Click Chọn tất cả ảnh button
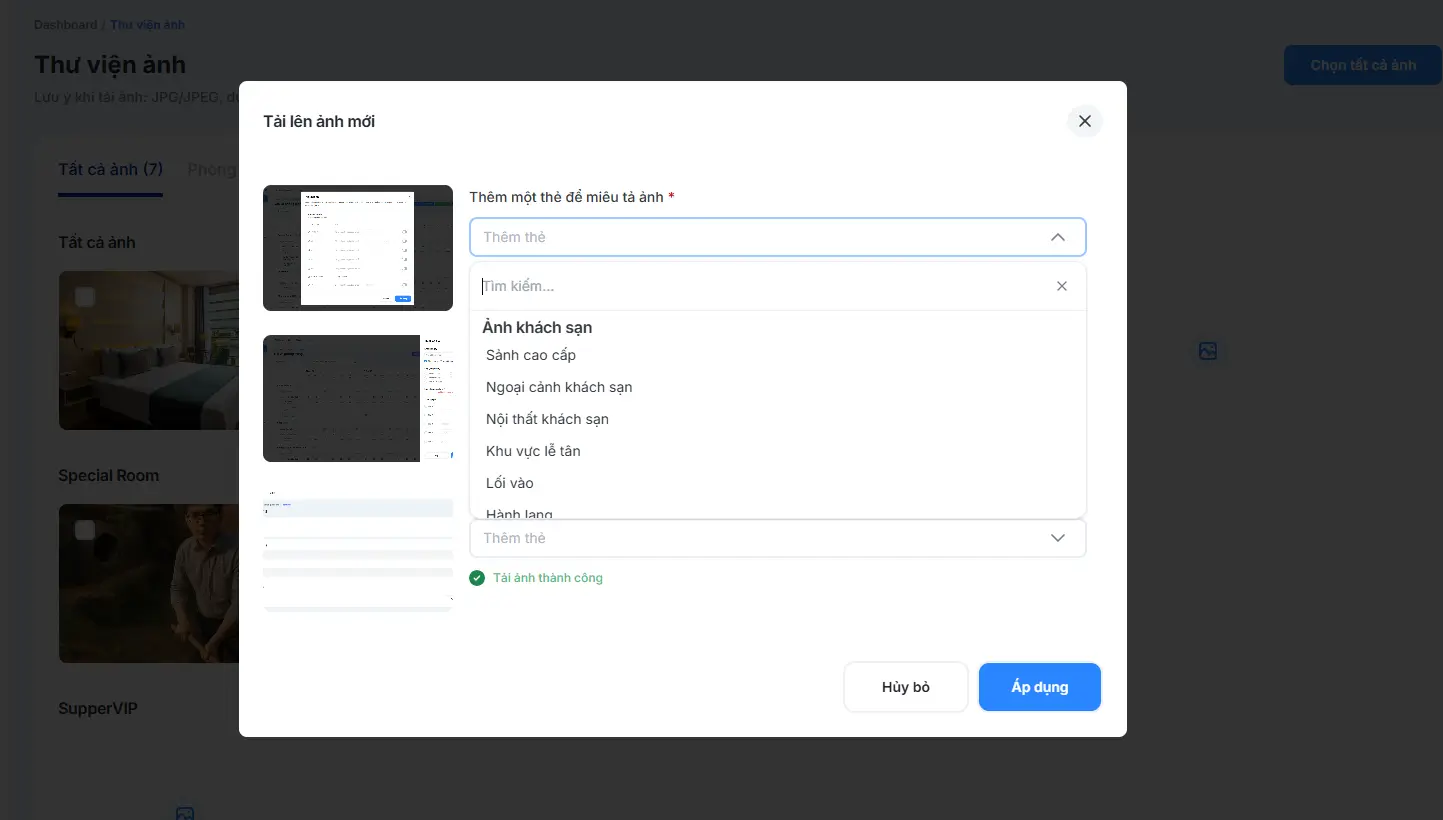This screenshot has width=1443, height=820. click(1362, 65)
